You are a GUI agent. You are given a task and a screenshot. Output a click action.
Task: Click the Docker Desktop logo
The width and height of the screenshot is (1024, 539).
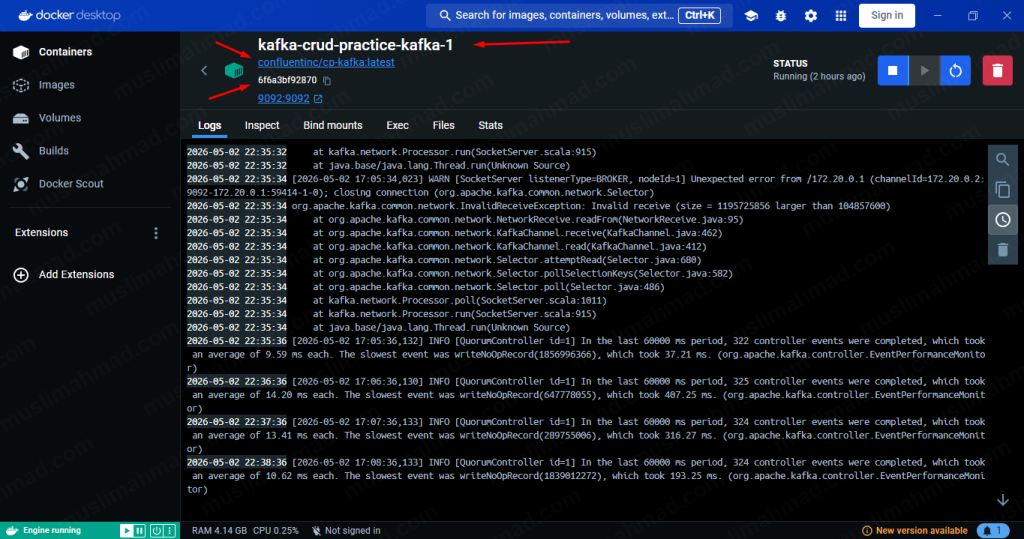(69, 15)
